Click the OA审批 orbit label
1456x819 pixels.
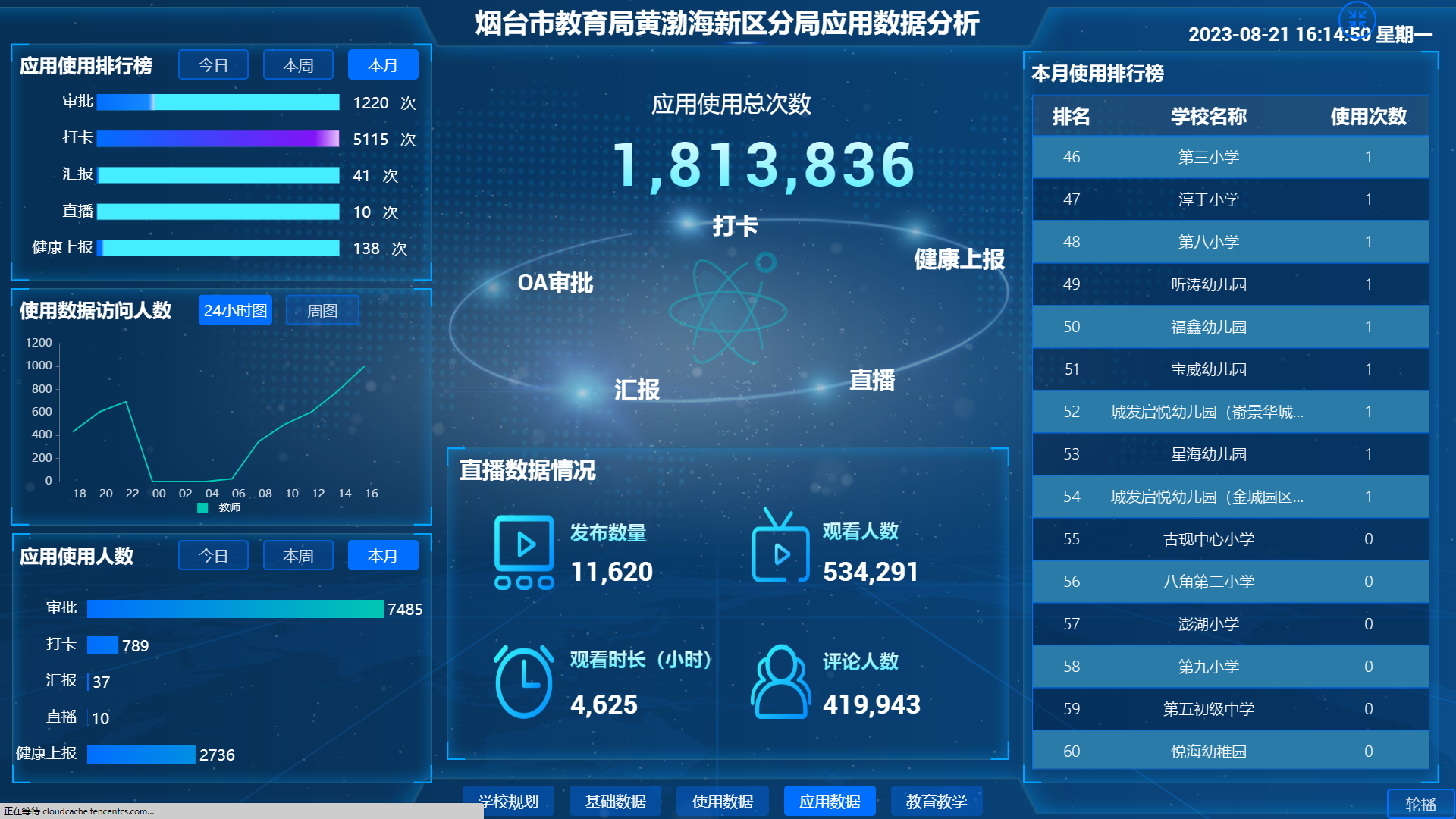pyautogui.click(x=555, y=283)
